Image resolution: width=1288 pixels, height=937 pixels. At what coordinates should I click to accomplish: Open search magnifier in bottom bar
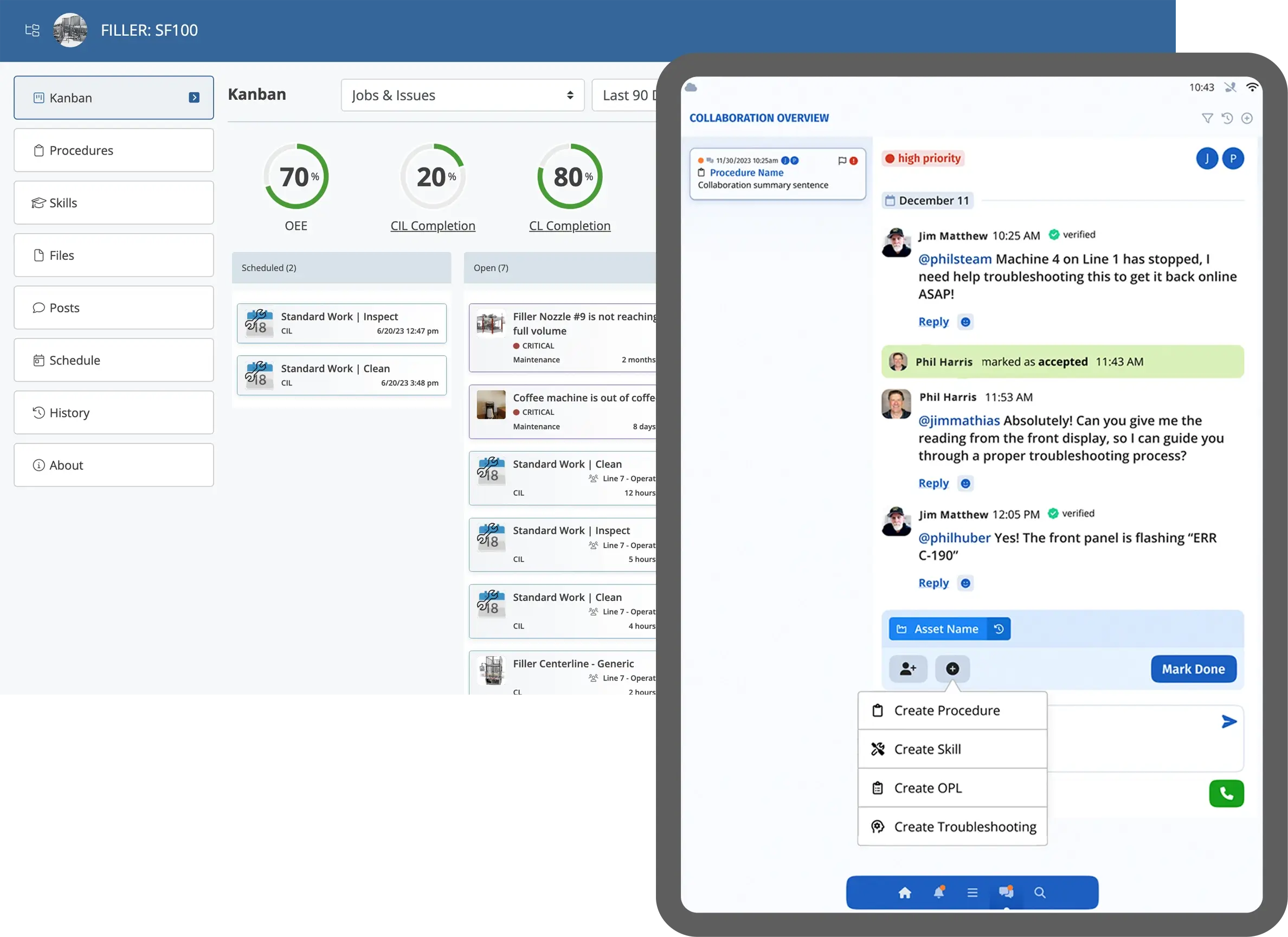(1040, 892)
